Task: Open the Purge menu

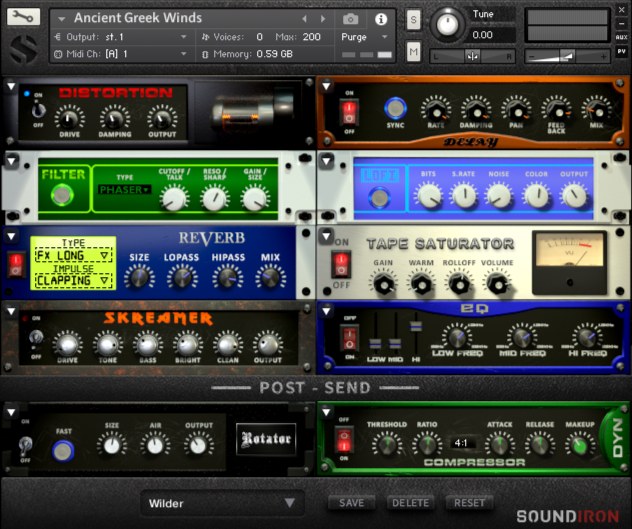Action: (364, 37)
